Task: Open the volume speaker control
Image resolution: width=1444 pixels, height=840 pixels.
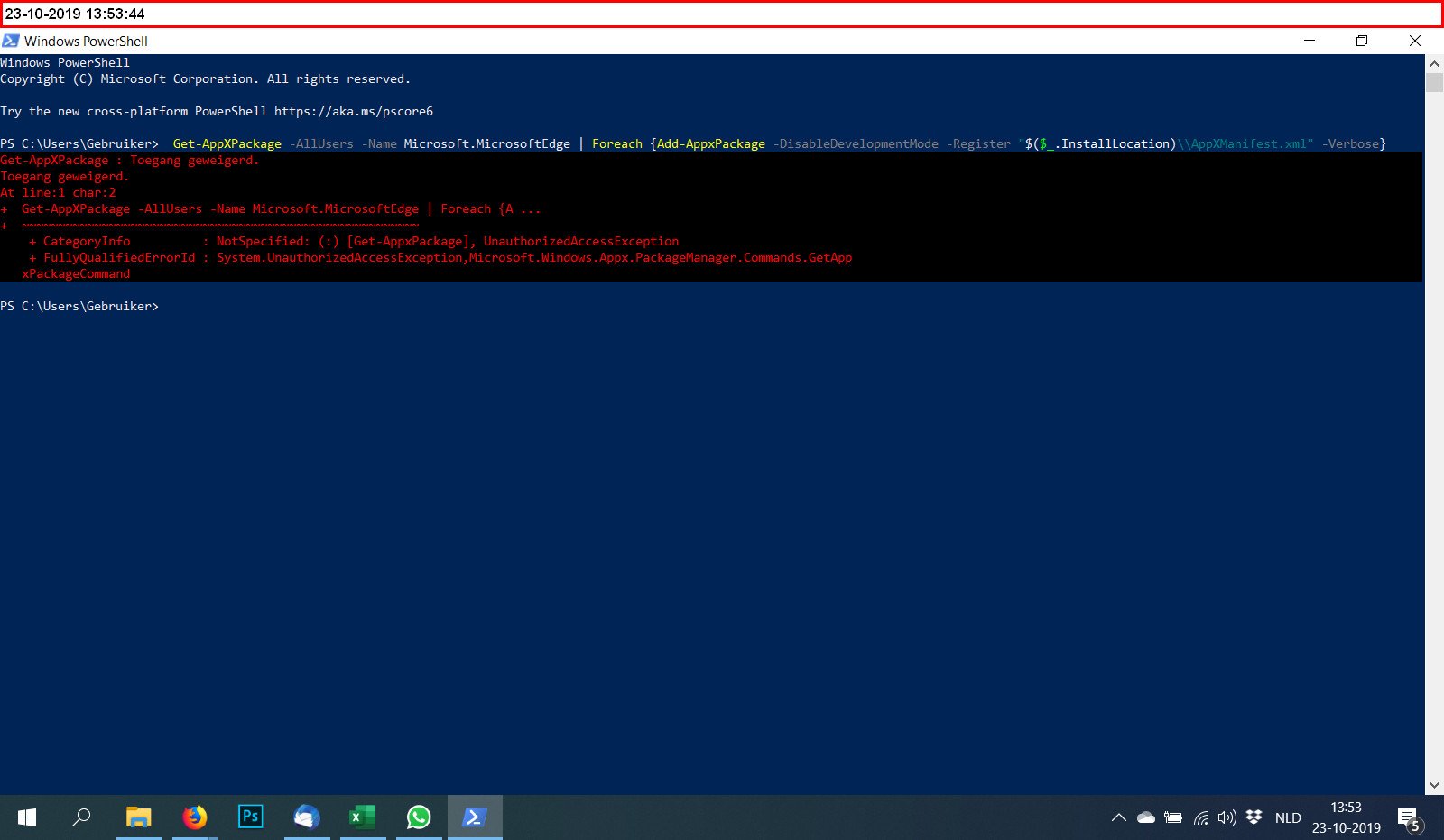Action: [x=1226, y=817]
